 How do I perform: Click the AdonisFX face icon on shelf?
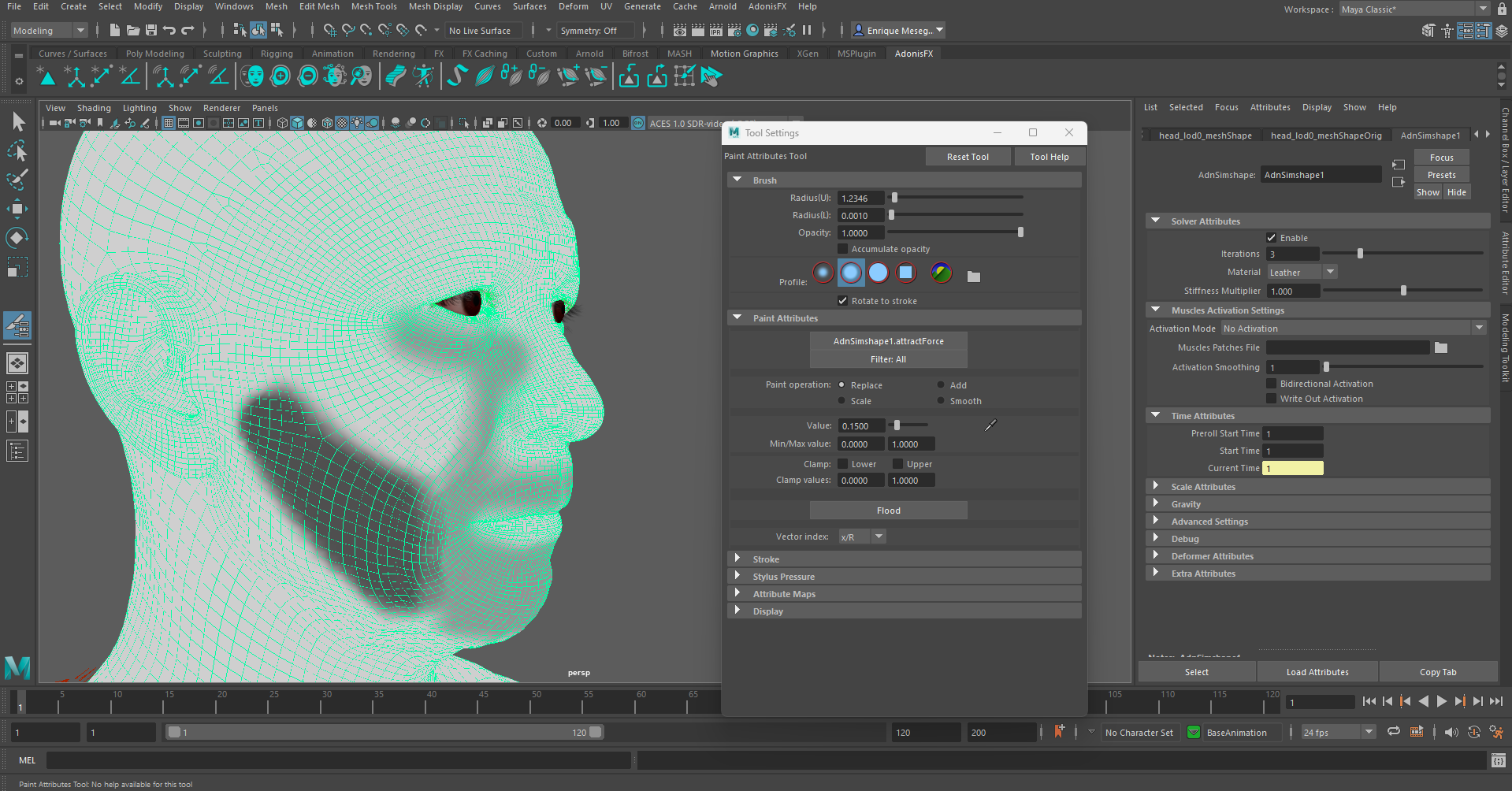pos(252,76)
